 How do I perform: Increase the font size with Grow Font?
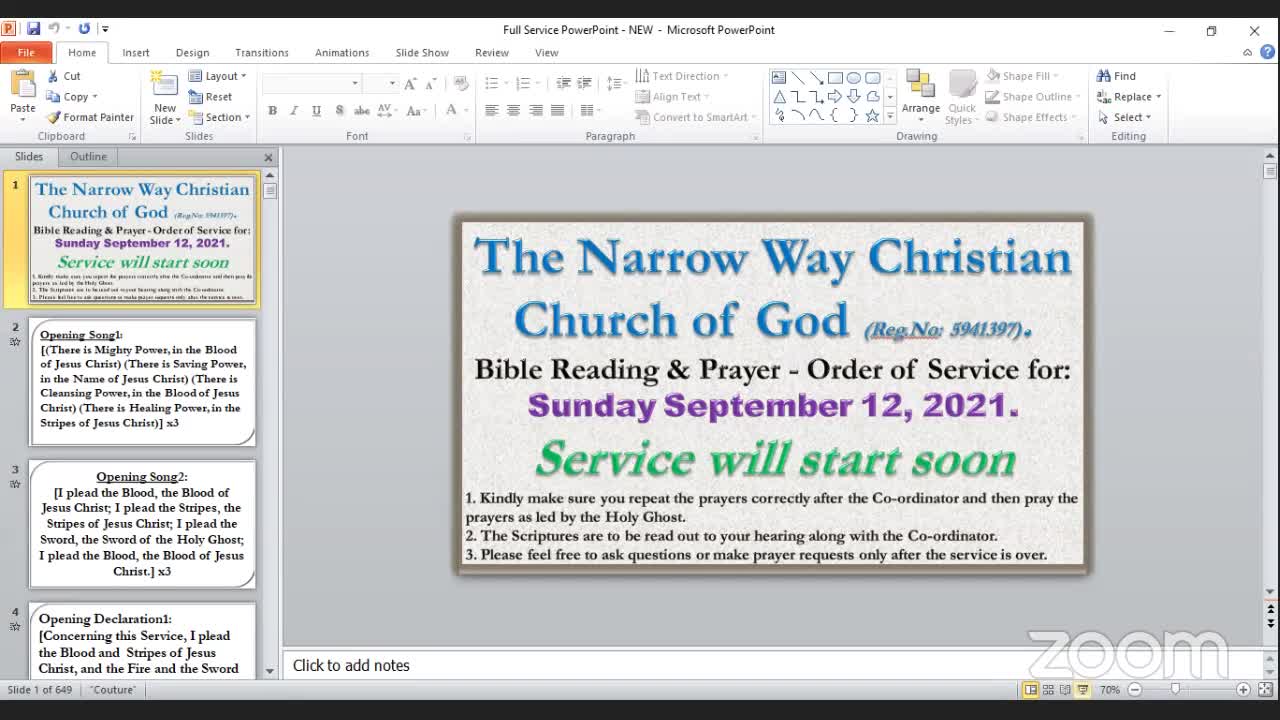pos(410,84)
